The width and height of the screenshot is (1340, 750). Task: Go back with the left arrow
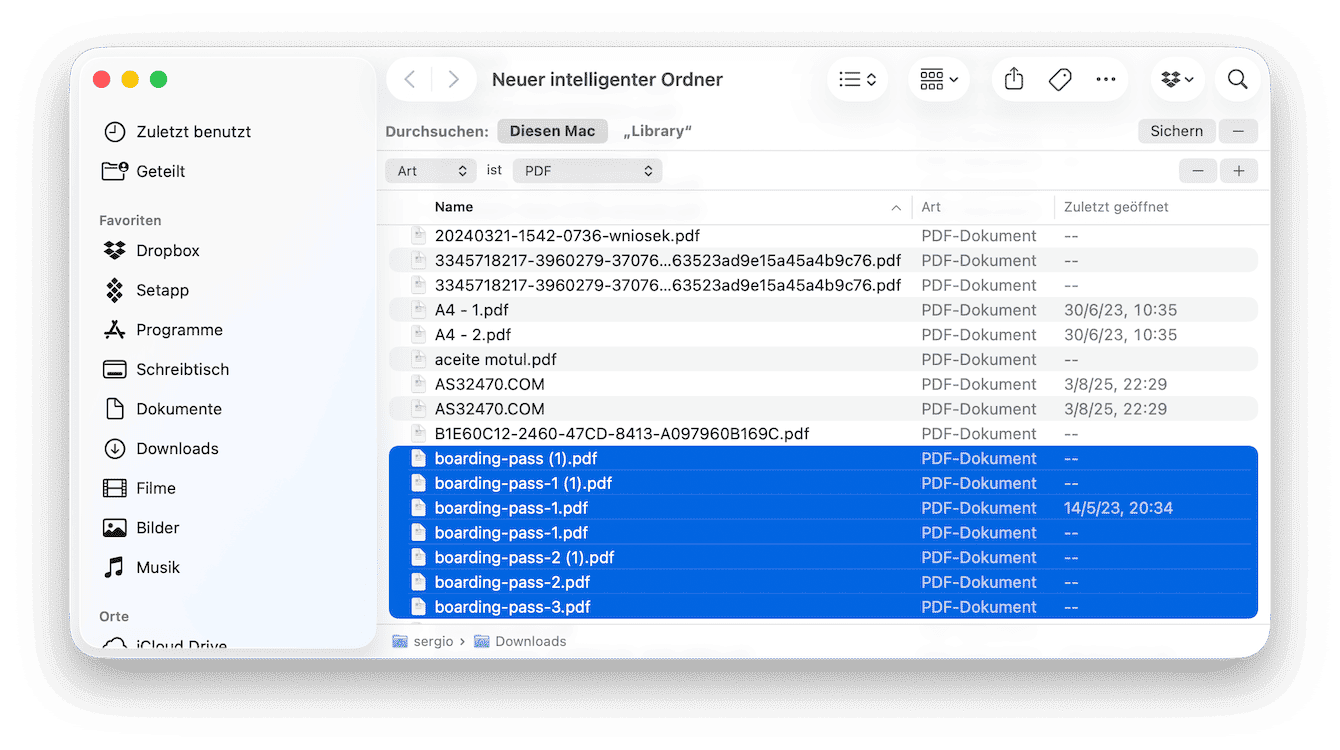[x=409, y=79]
